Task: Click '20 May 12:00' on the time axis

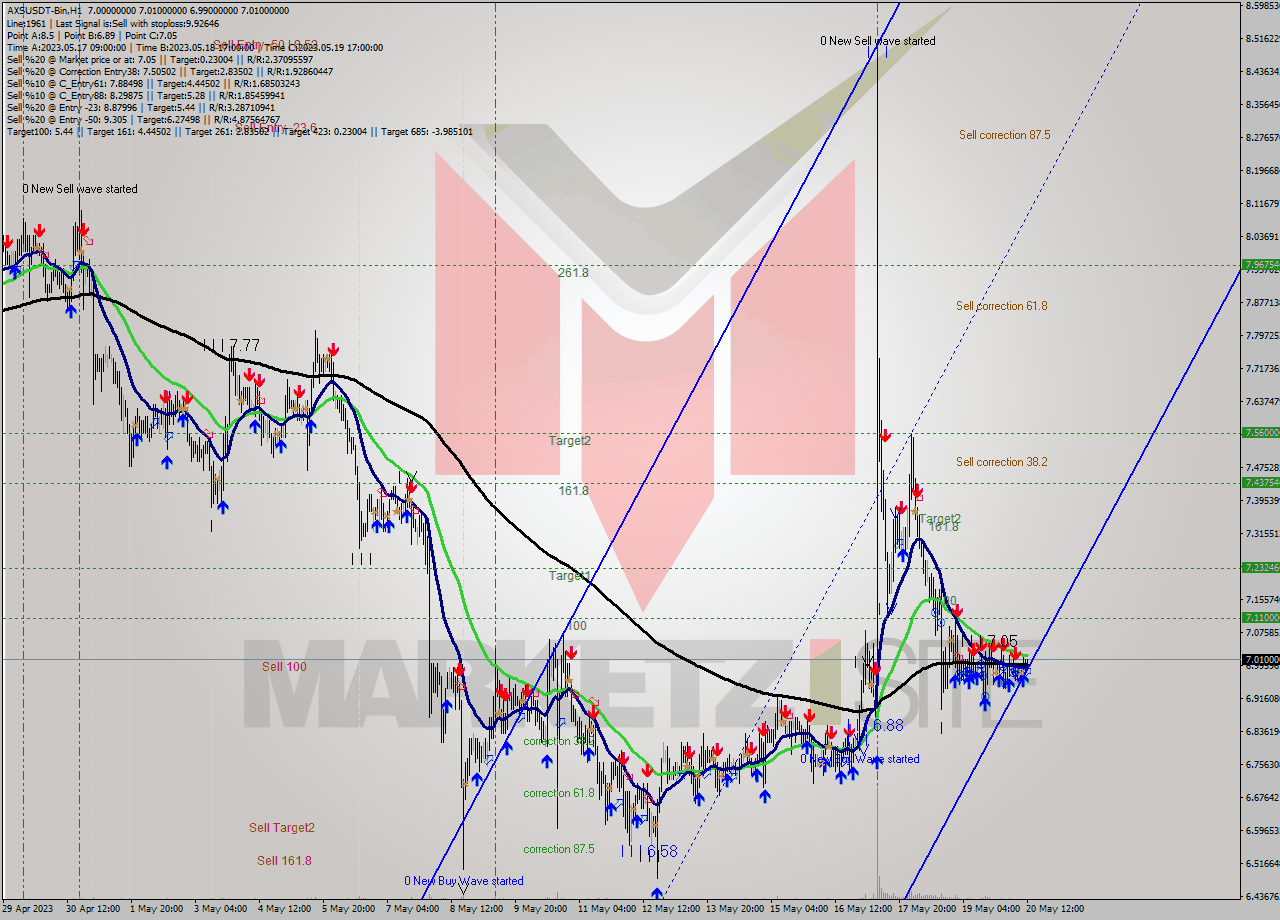Action: pyautogui.click(x=1053, y=909)
